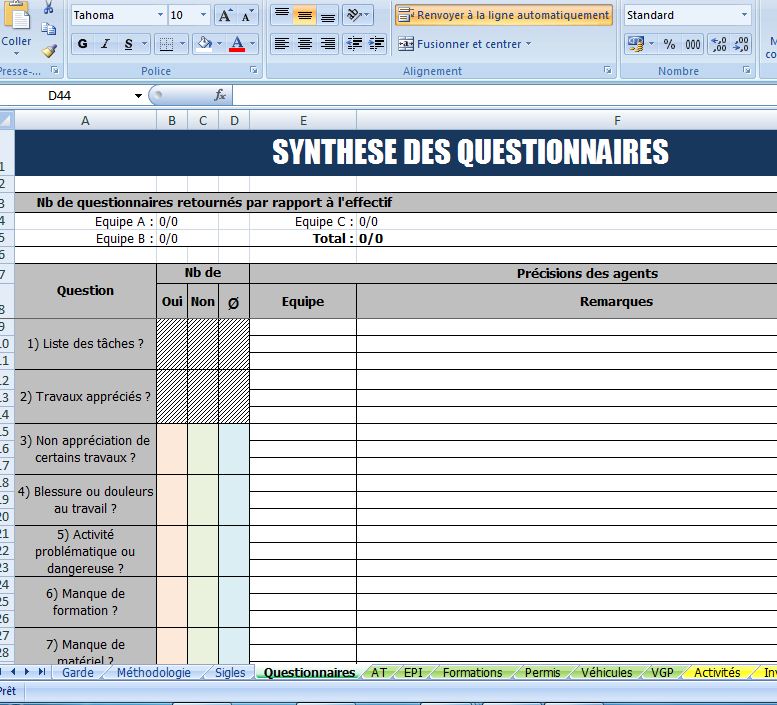Viewport: 777px width, 705px height.
Task: Click Fusionner et centrer button
Action: click(x=465, y=44)
